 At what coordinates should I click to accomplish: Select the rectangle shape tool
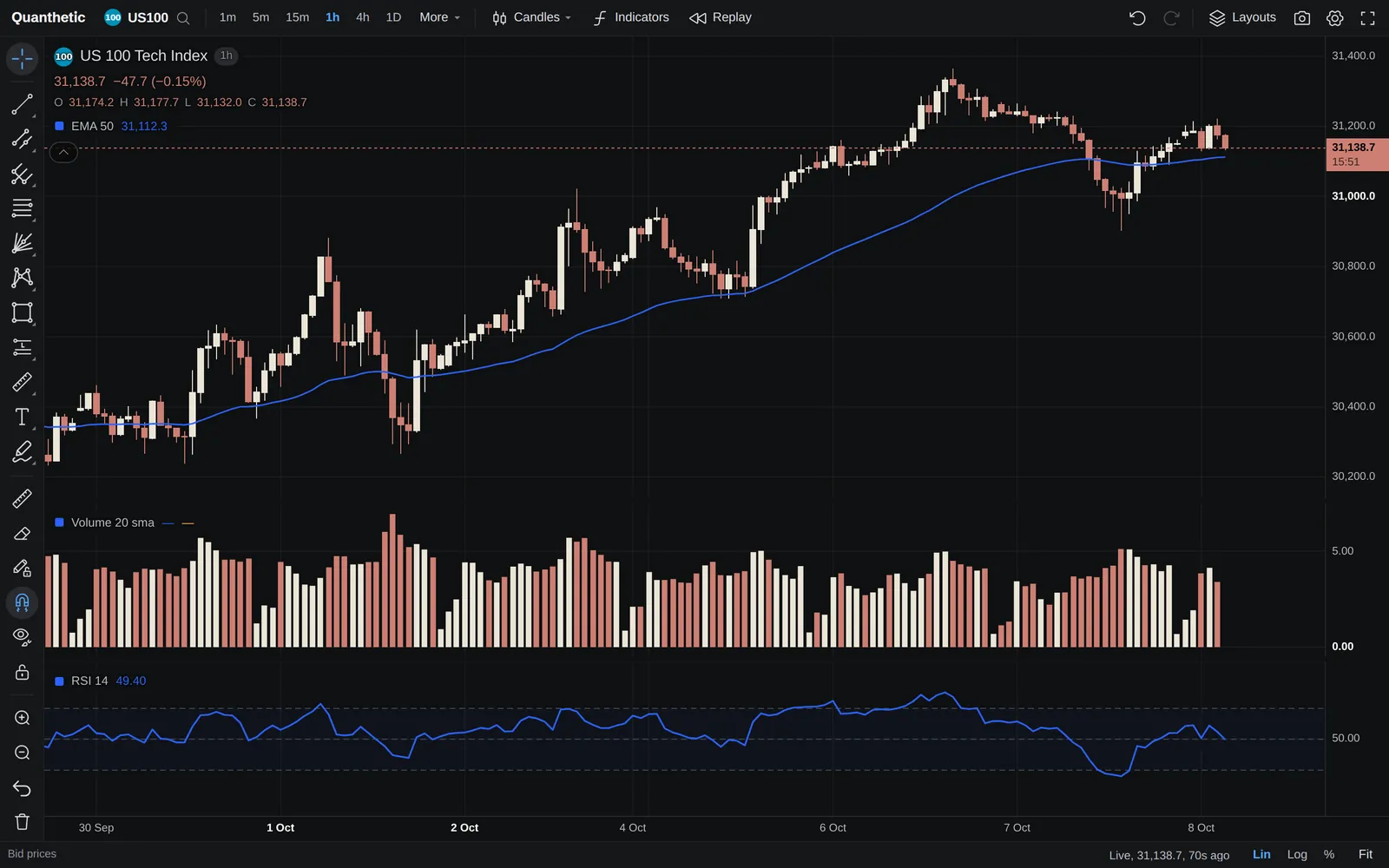pos(22,312)
